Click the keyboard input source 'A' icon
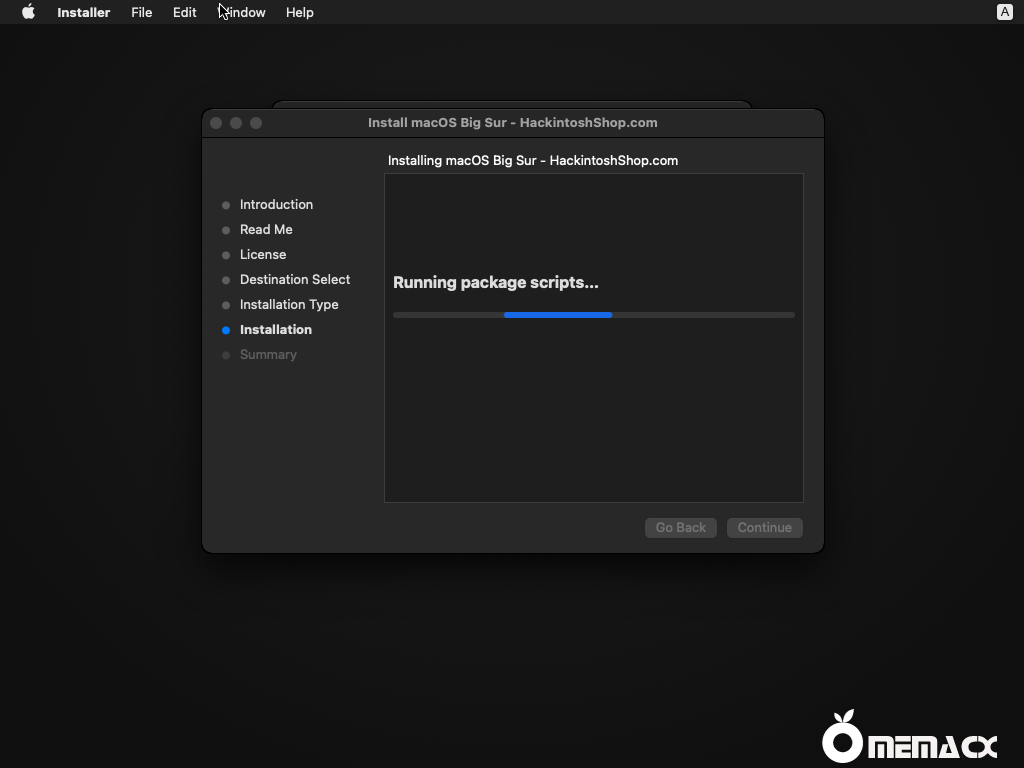 (x=1003, y=12)
